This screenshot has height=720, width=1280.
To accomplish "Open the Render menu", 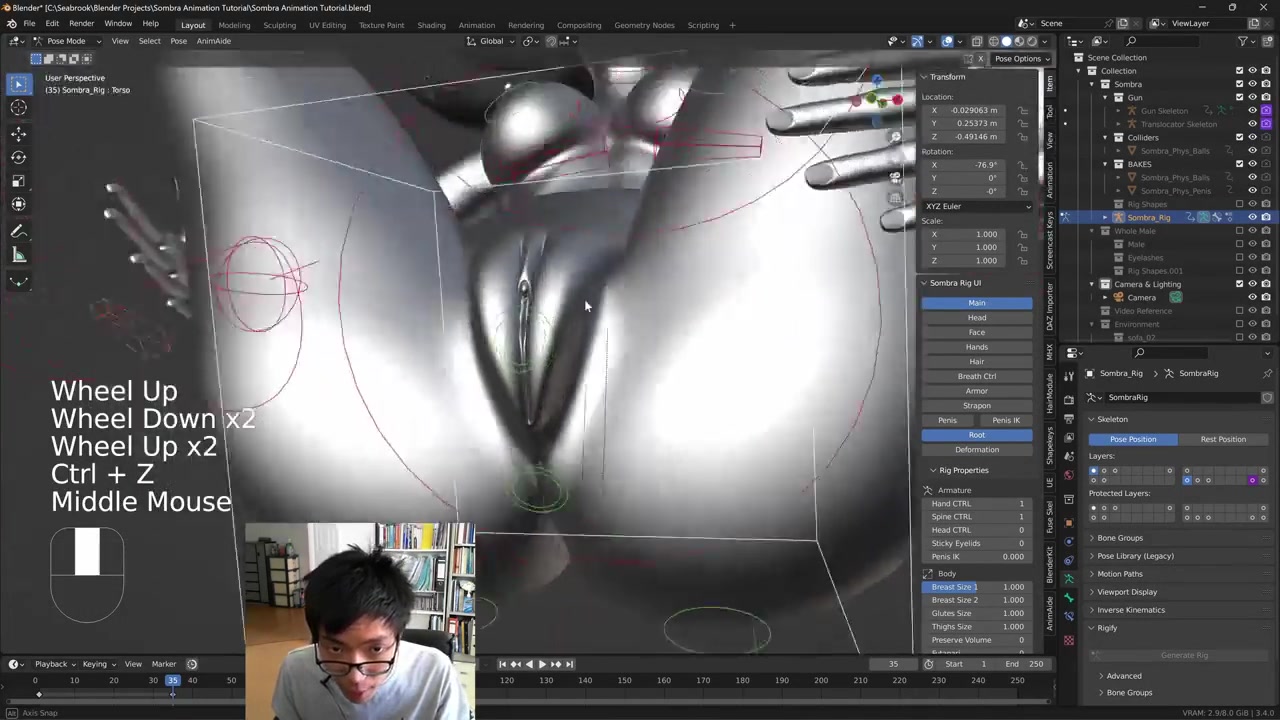I will (81, 23).
